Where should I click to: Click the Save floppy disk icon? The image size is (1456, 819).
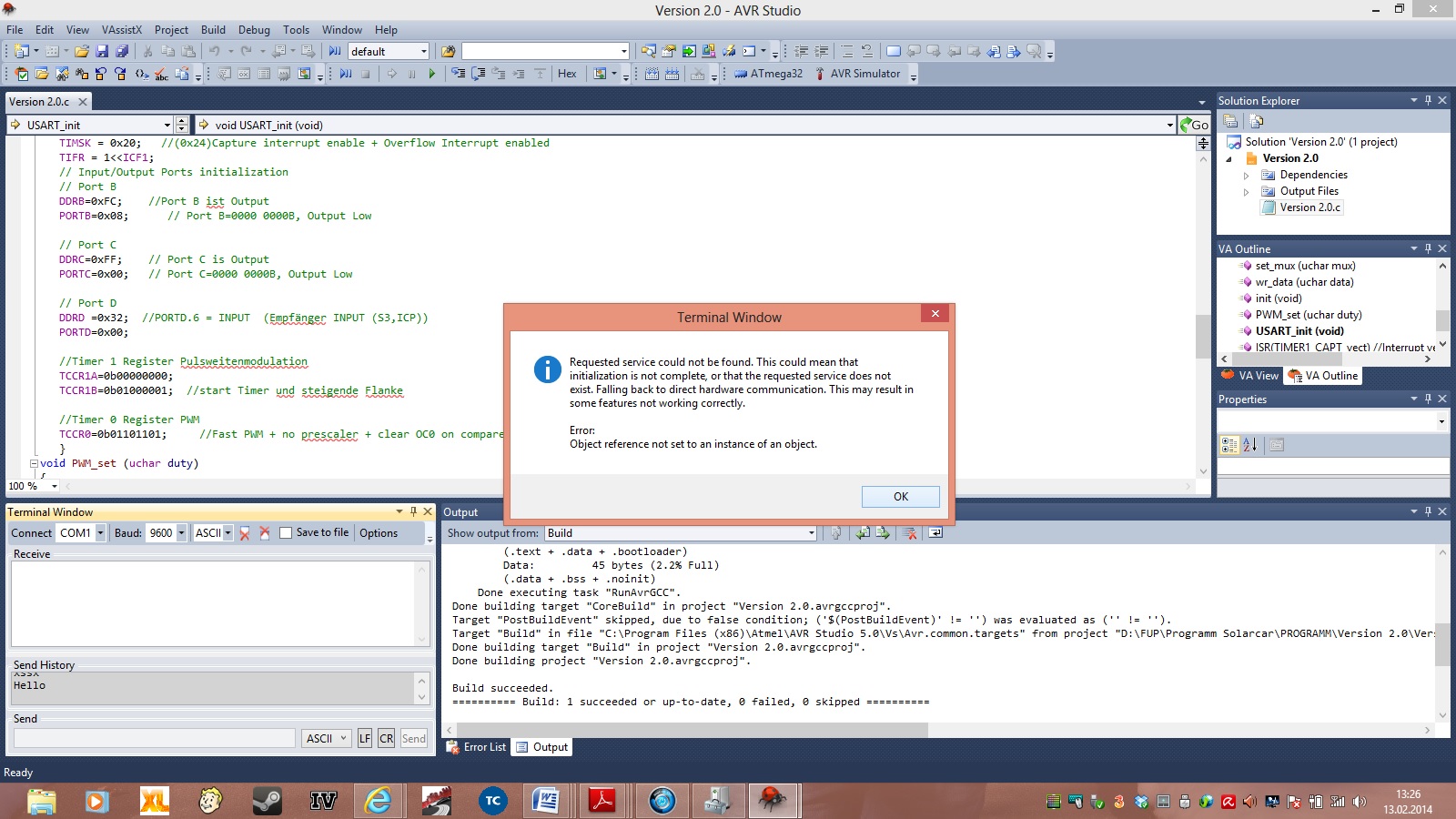[102, 51]
